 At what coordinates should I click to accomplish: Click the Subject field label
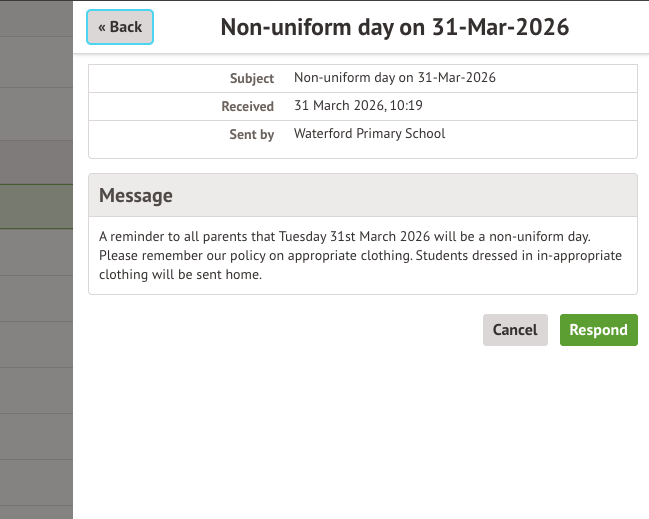point(252,78)
